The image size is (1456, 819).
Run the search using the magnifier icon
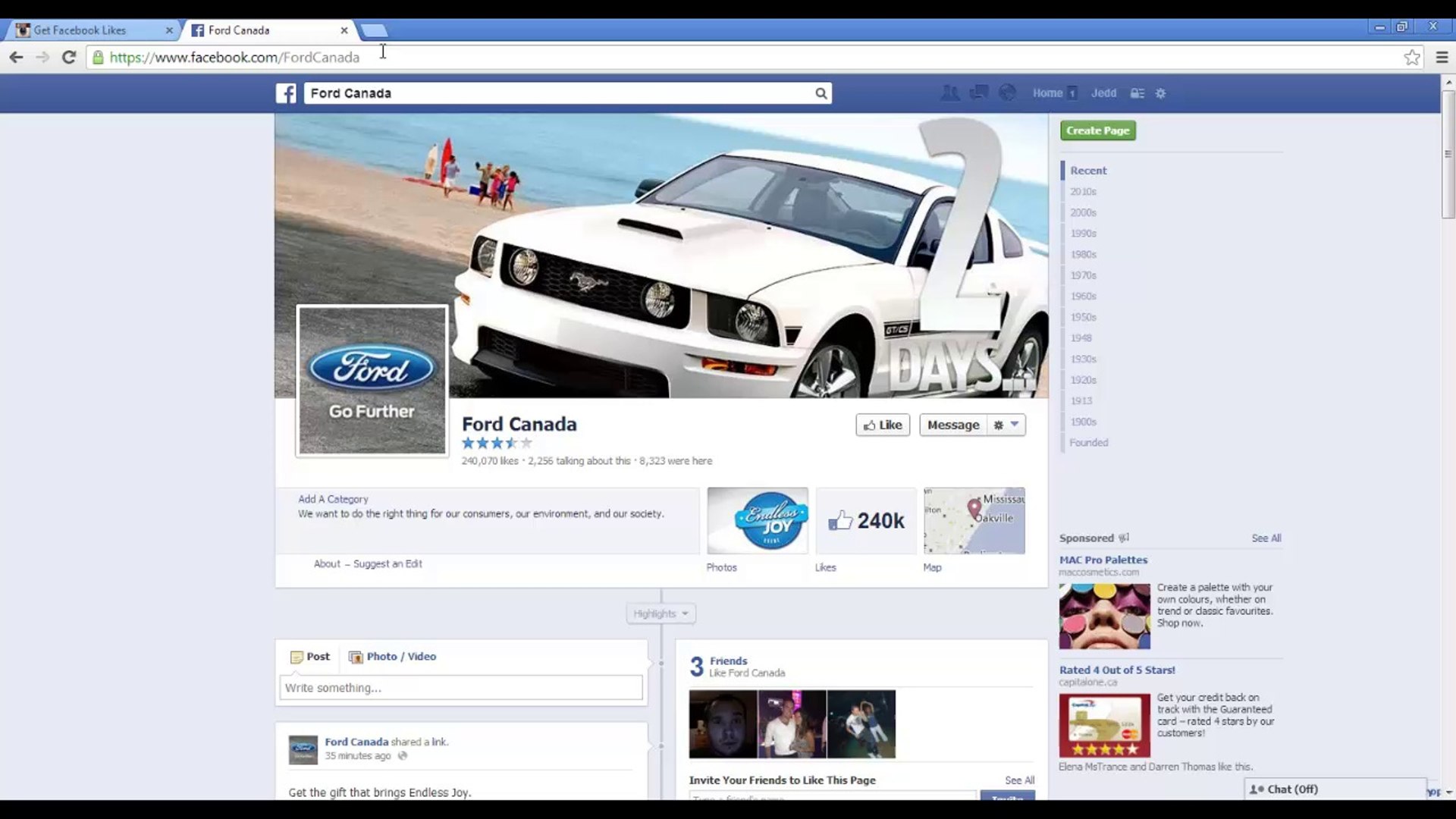821,93
